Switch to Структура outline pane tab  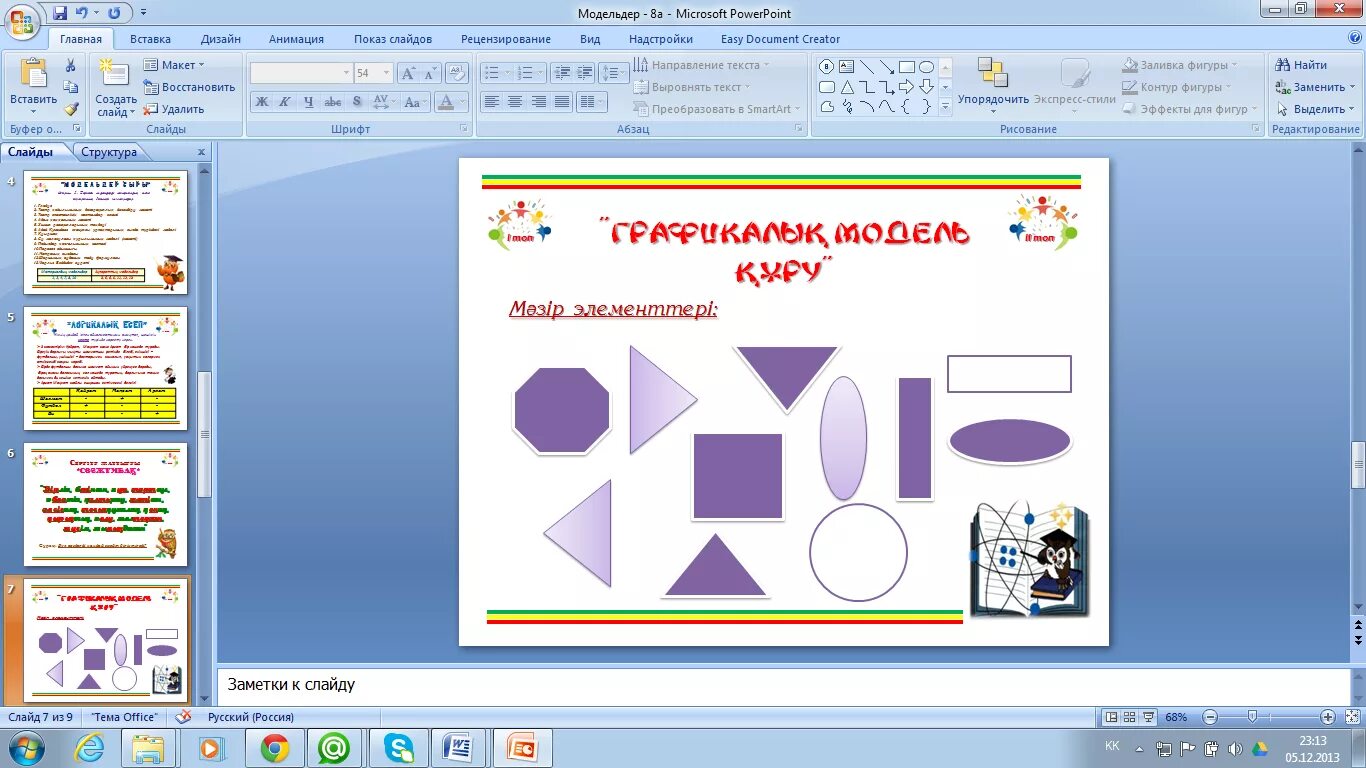coord(109,152)
